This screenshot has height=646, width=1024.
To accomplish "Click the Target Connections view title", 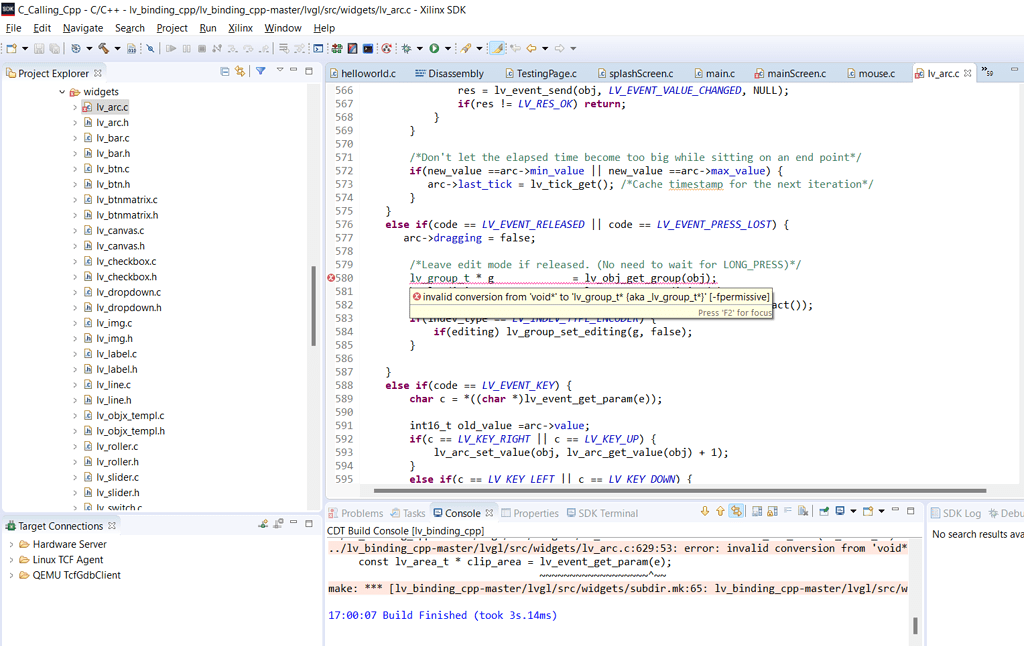I will pyautogui.click(x=61, y=526).
